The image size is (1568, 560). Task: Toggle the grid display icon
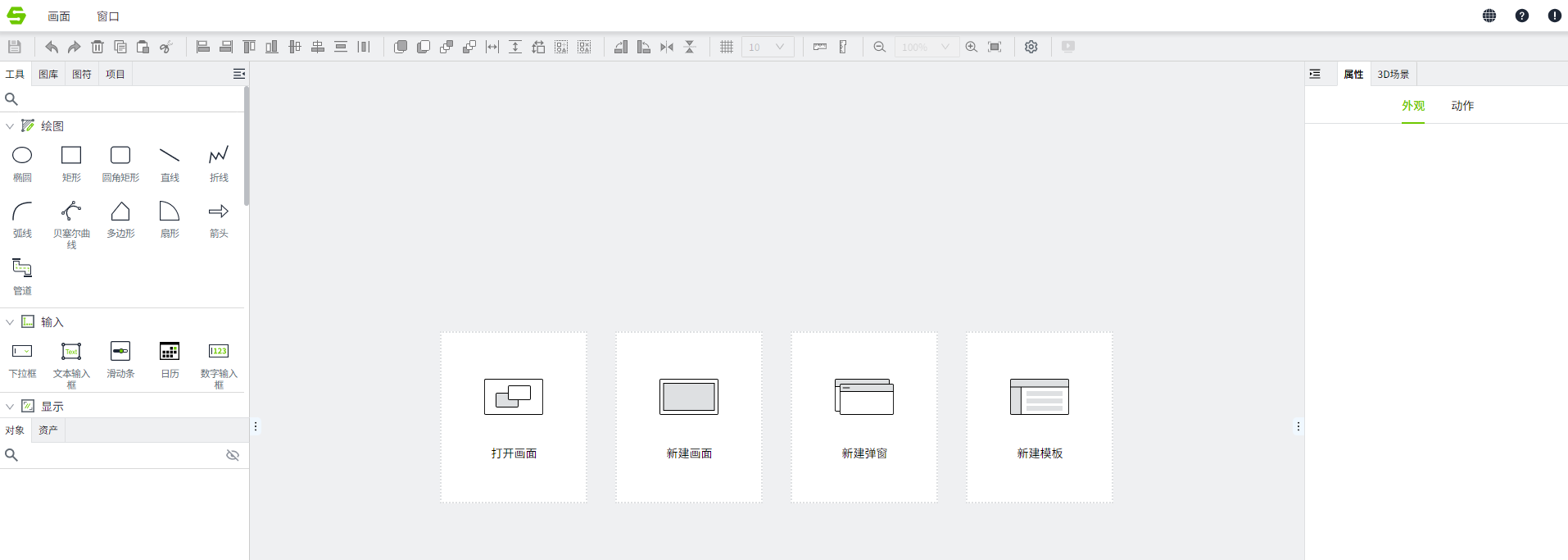click(x=727, y=47)
